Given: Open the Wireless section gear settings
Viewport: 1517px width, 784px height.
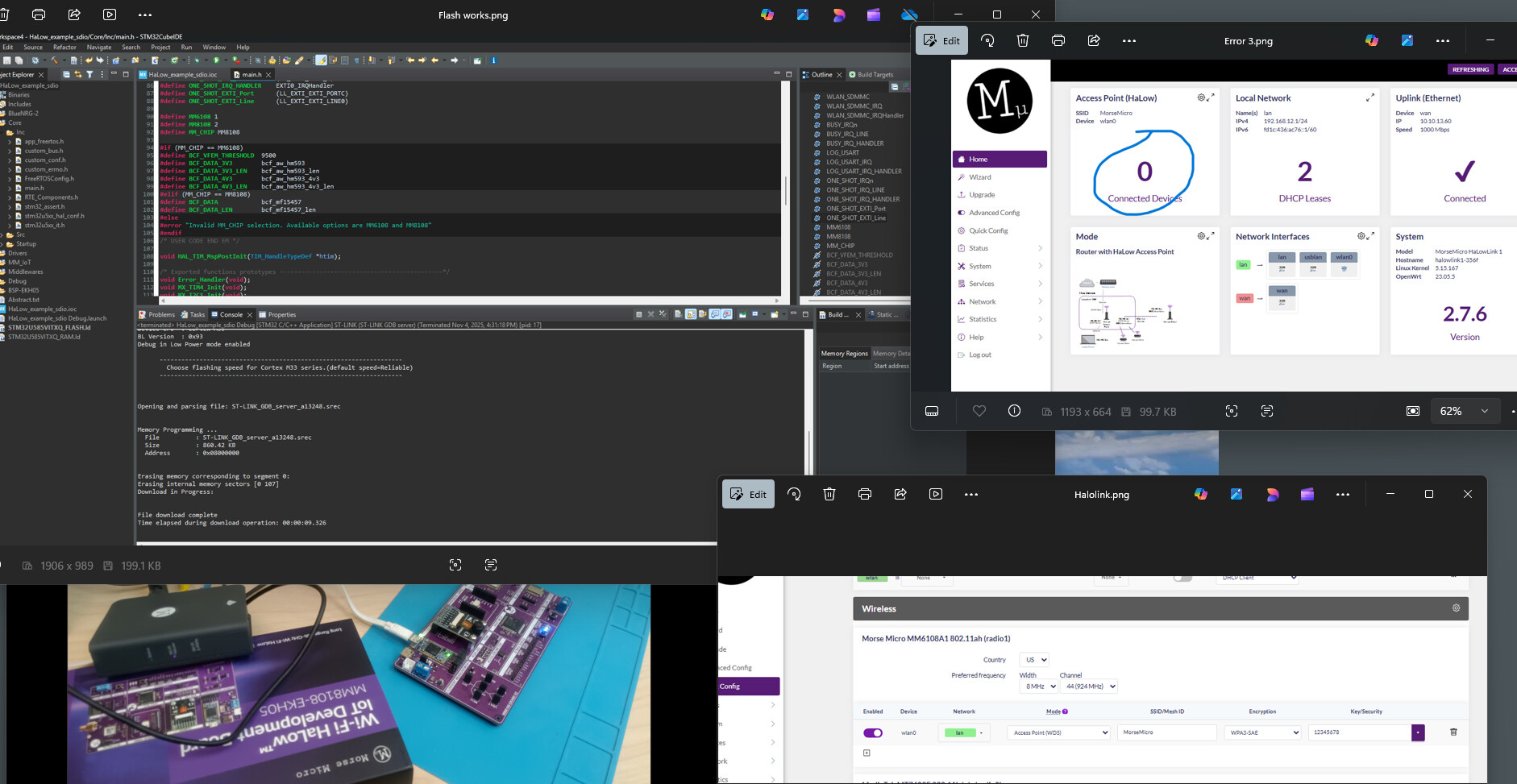Looking at the screenshot, I should [1456, 608].
